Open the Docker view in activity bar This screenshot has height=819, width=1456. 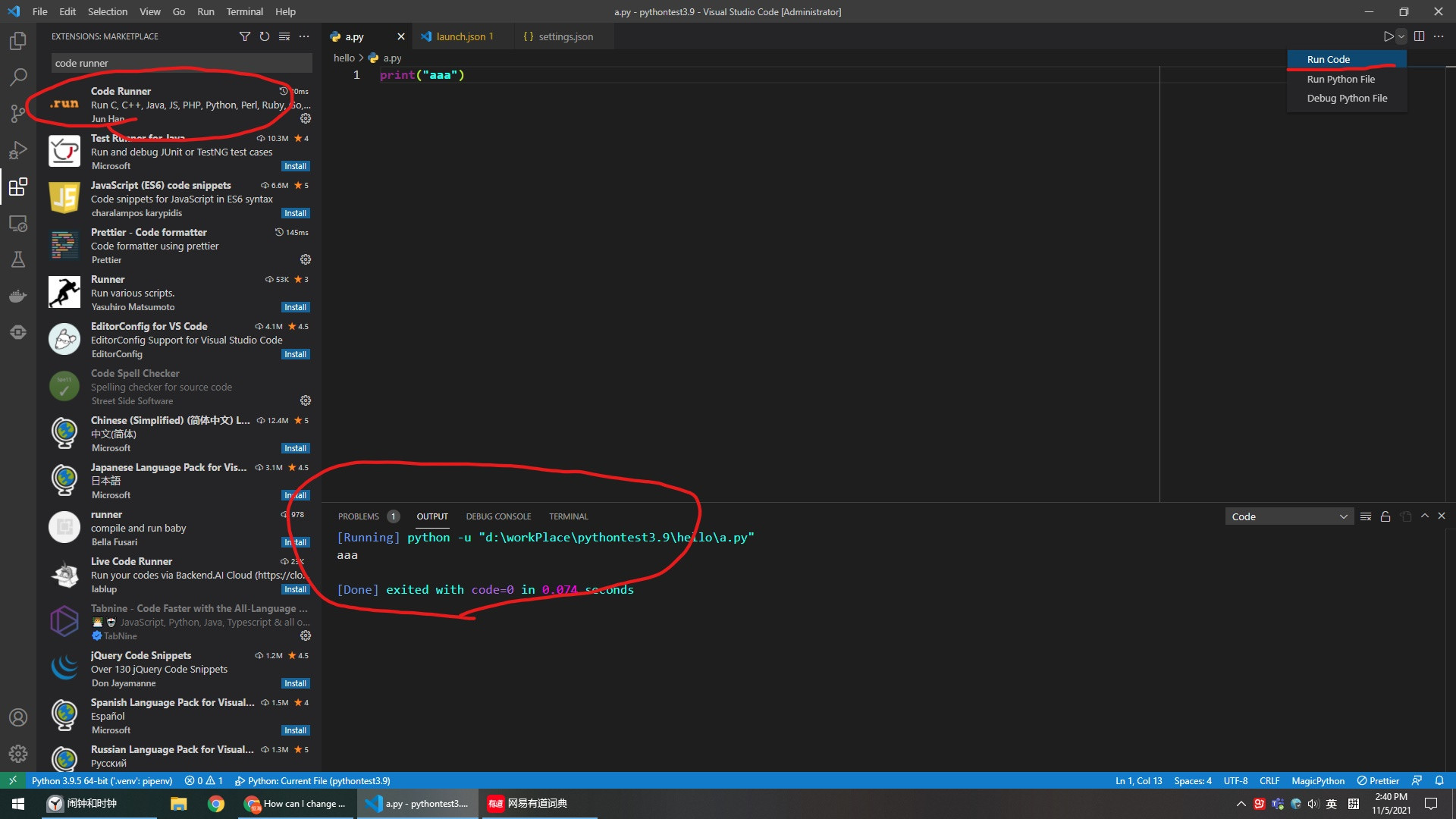(x=18, y=296)
